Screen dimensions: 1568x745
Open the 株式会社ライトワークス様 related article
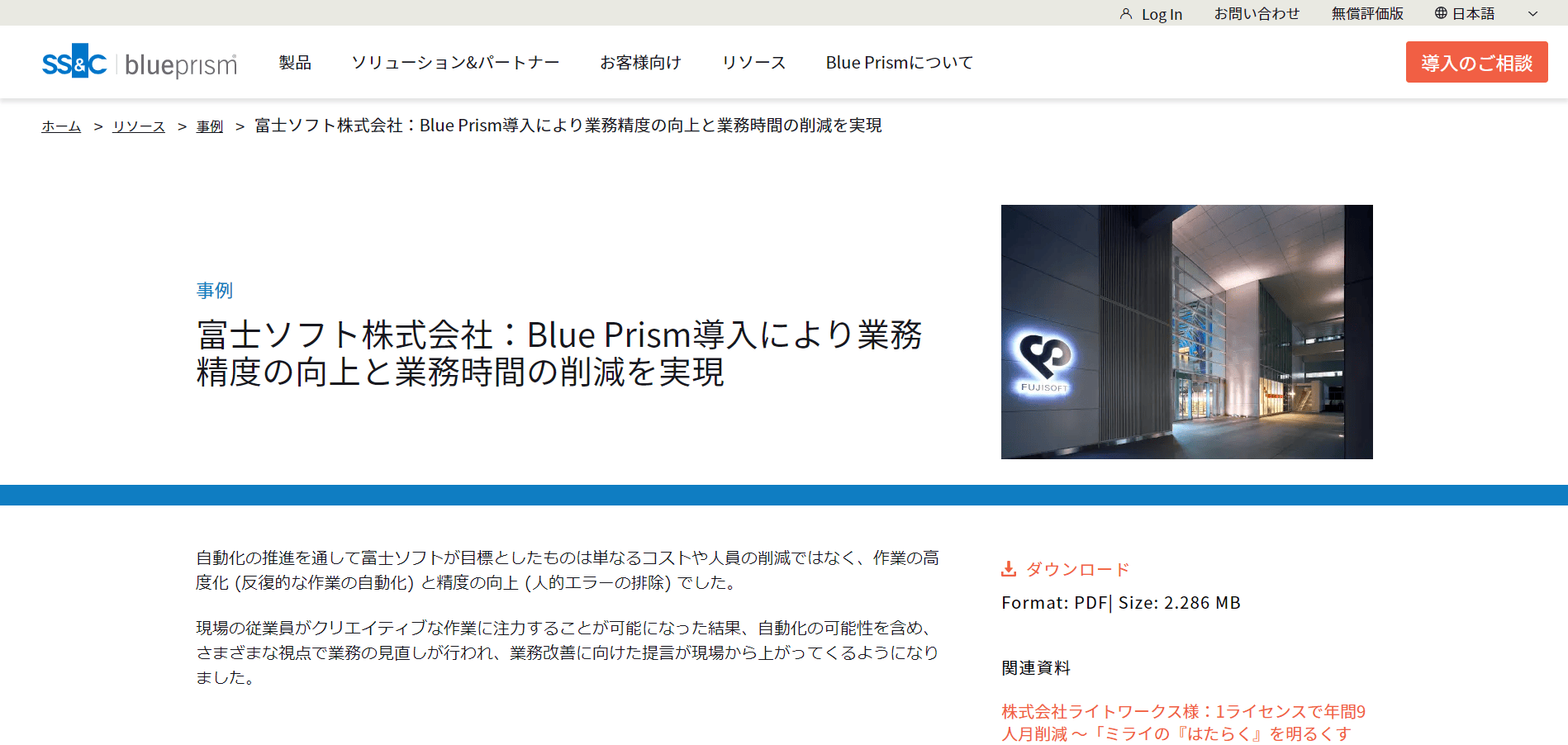(1183, 723)
